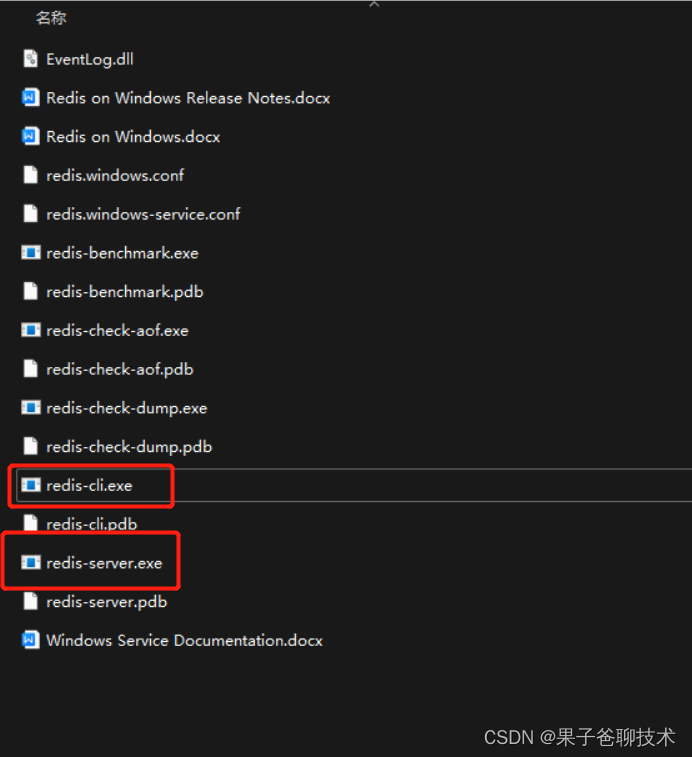692x757 pixels.
Task: Select the redis-check-aof.pdb file name
Action: (x=120, y=369)
